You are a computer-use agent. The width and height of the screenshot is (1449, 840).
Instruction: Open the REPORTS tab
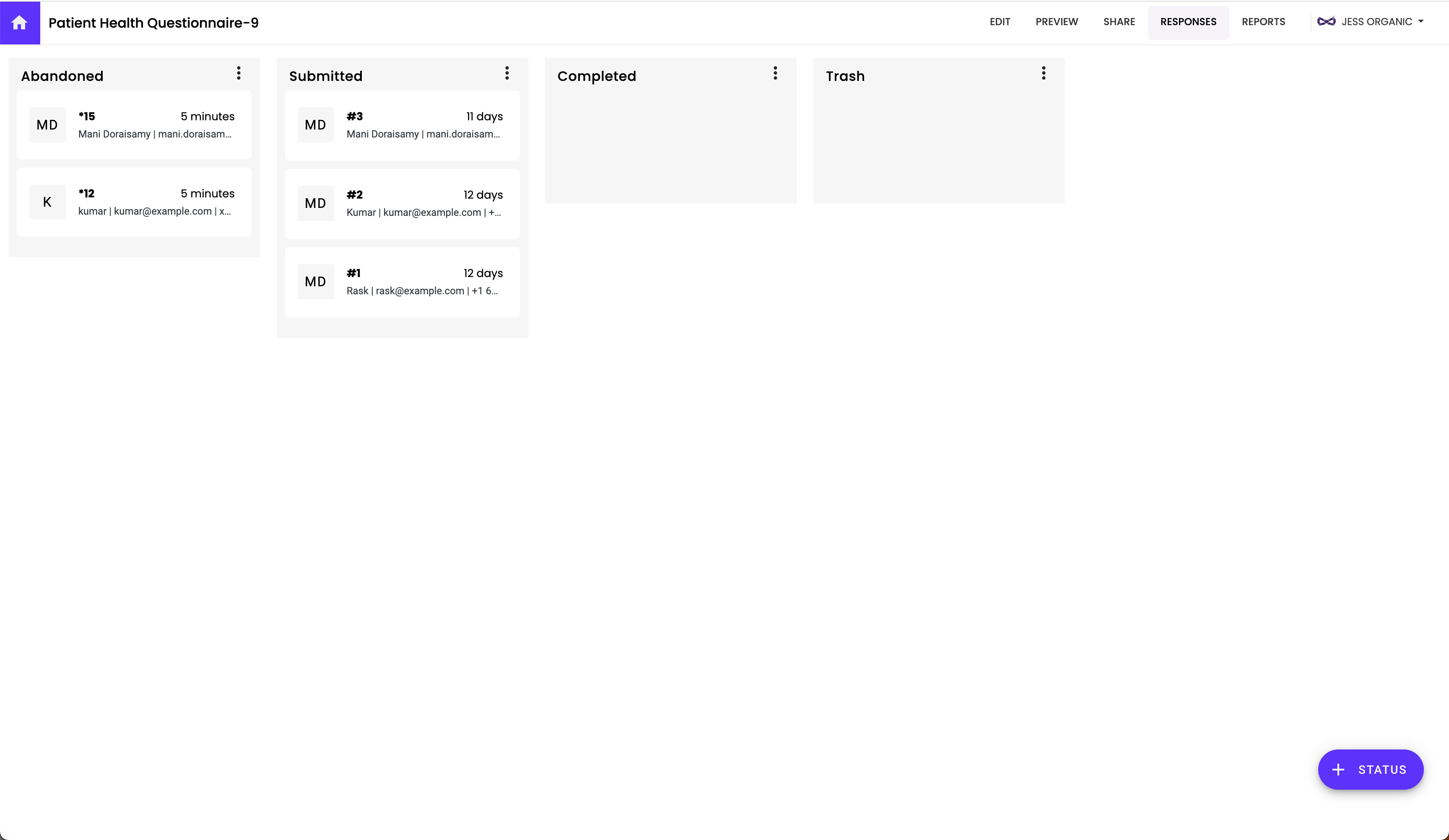click(x=1263, y=22)
